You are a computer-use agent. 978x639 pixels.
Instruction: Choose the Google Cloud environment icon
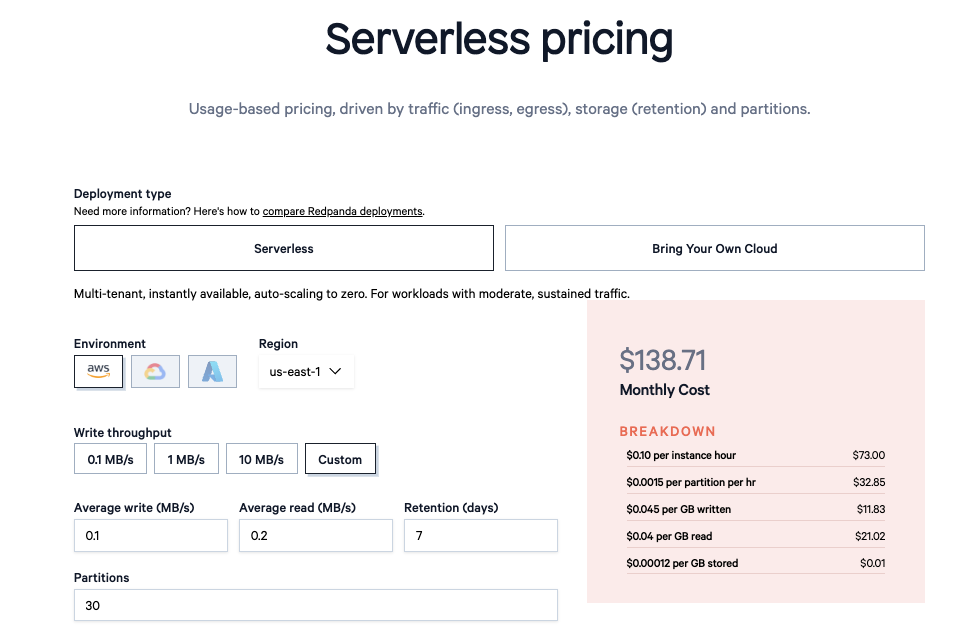155,371
